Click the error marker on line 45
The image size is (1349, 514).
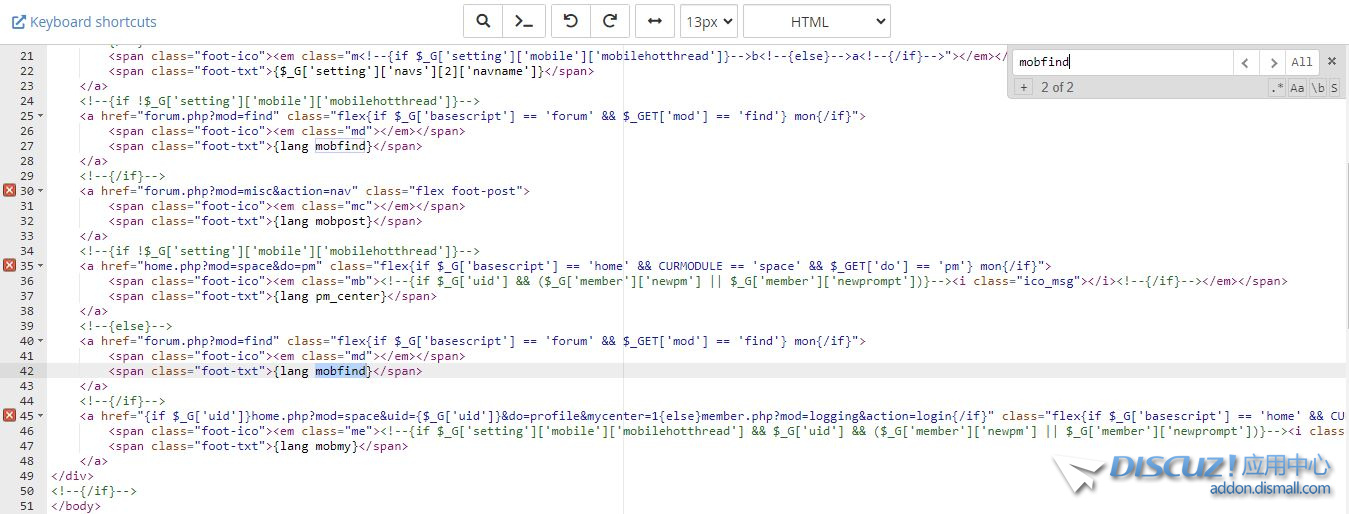pyautogui.click(x=9, y=415)
